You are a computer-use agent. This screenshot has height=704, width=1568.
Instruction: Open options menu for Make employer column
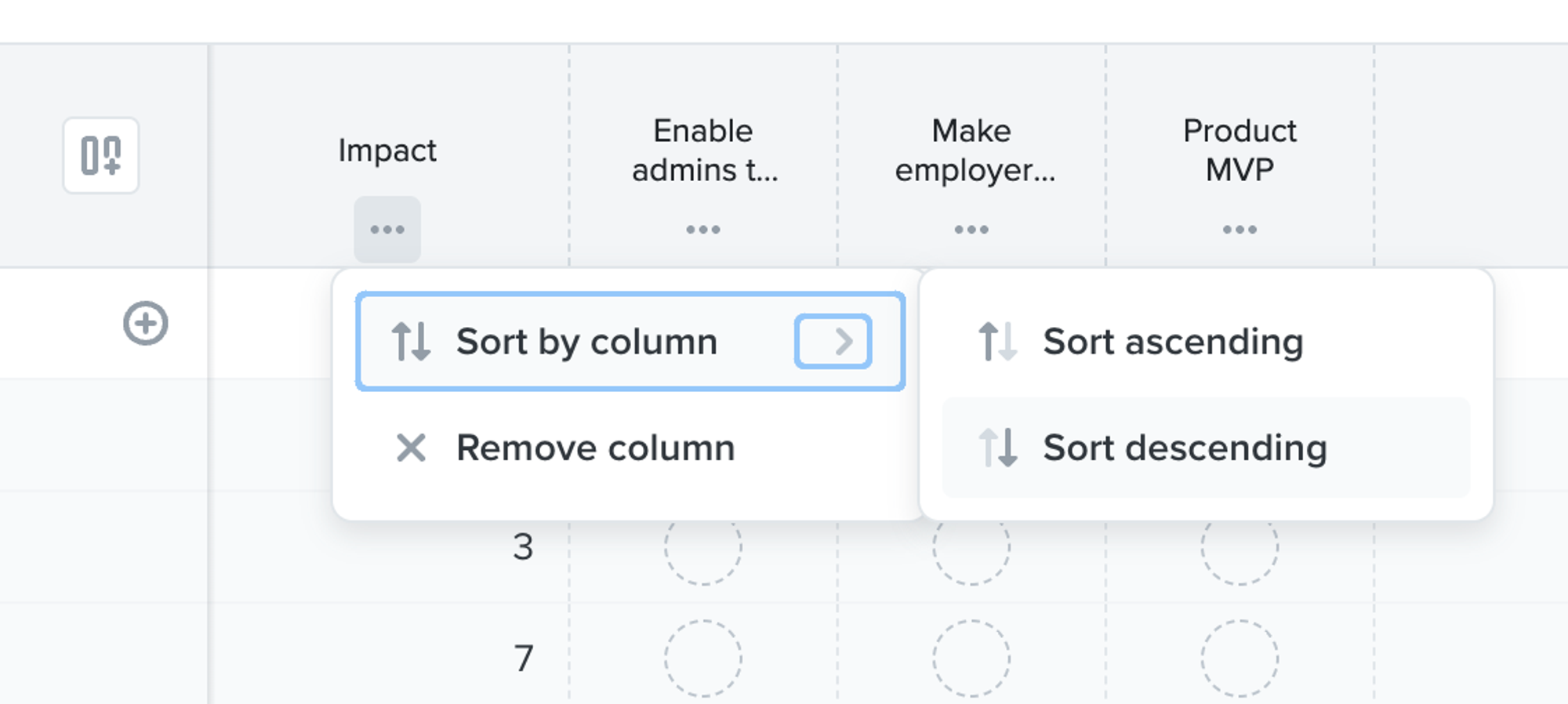point(971,229)
